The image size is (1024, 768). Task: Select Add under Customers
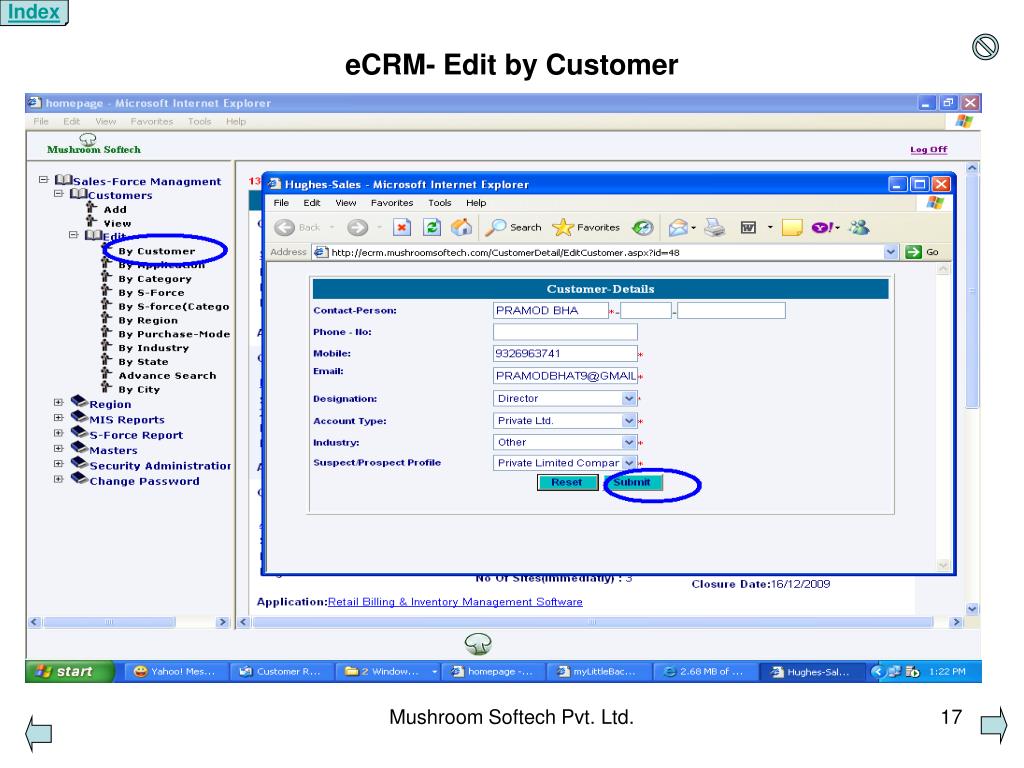pyautogui.click(x=115, y=210)
